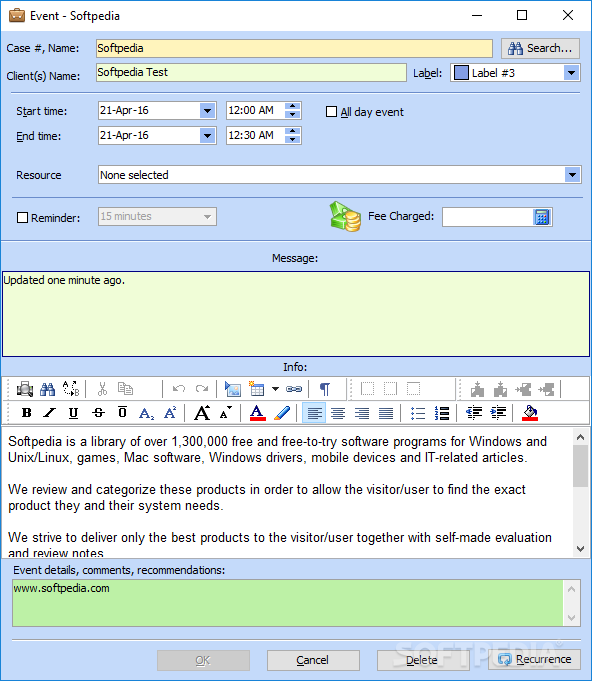Viewport: 592px width, 681px height.
Task: Insert a picture using the image icon
Action: (x=233, y=389)
